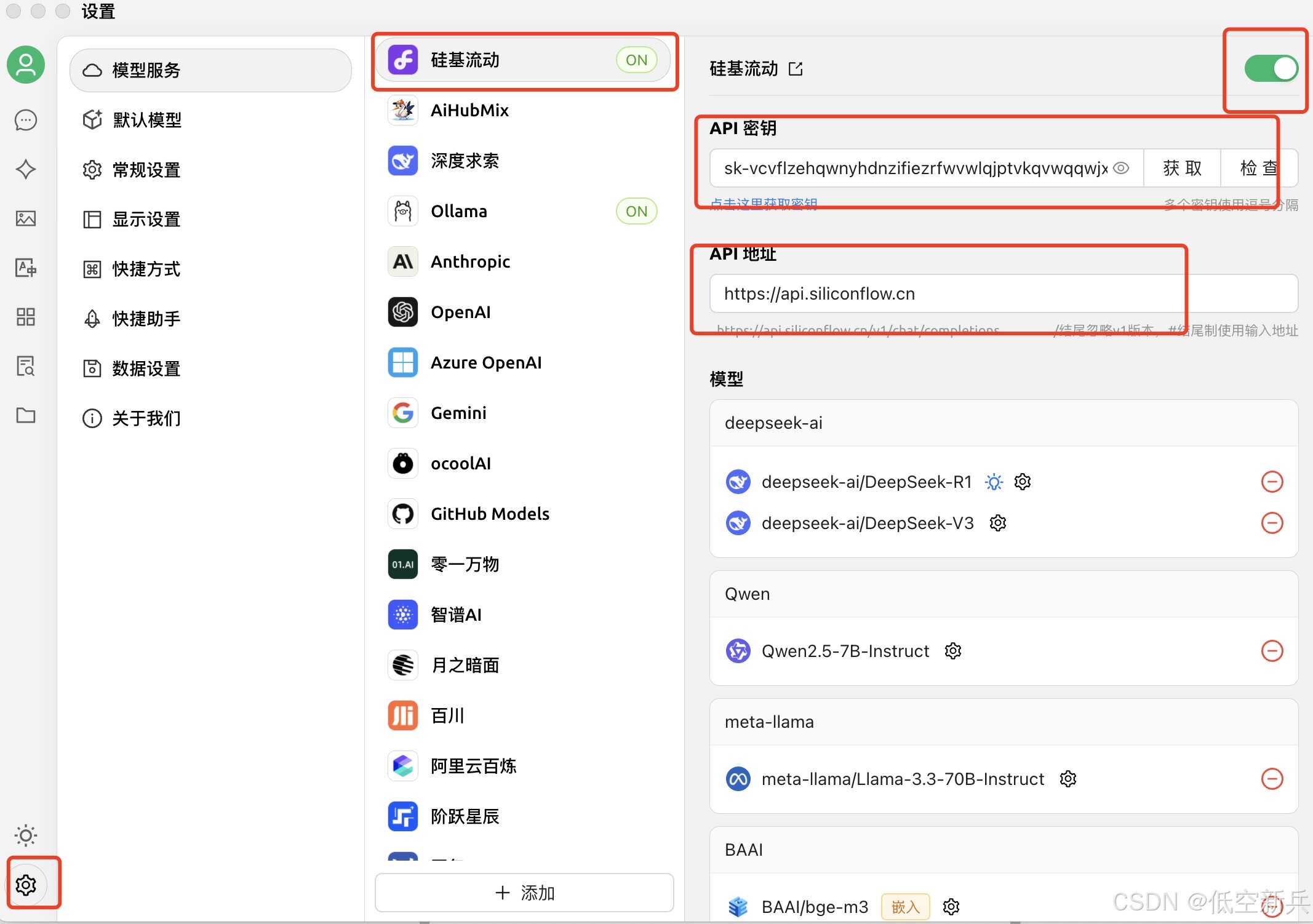Toggle the theme brightness sun icon

(x=25, y=835)
